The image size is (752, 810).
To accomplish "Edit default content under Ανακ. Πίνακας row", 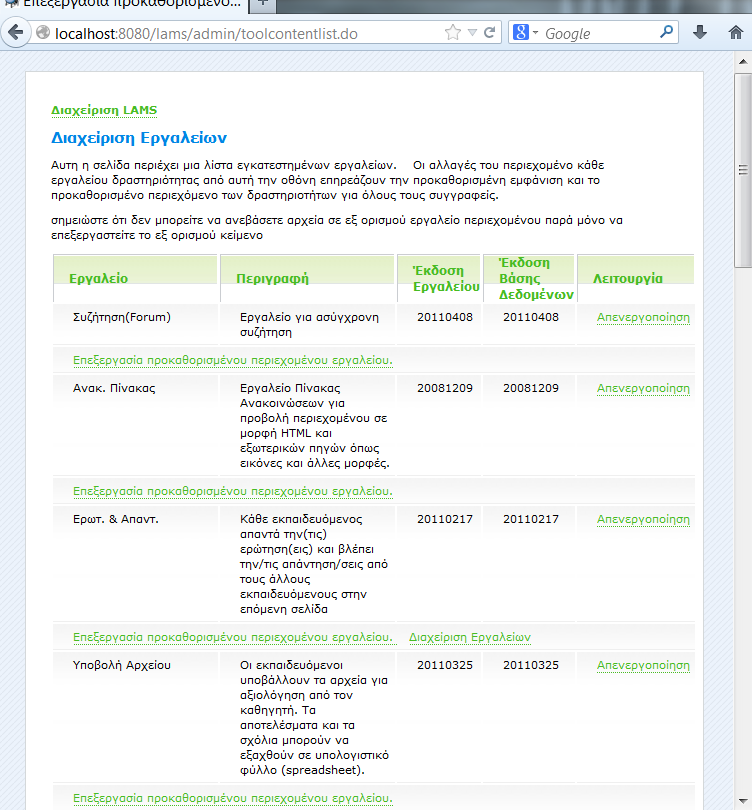I will [232, 491].
